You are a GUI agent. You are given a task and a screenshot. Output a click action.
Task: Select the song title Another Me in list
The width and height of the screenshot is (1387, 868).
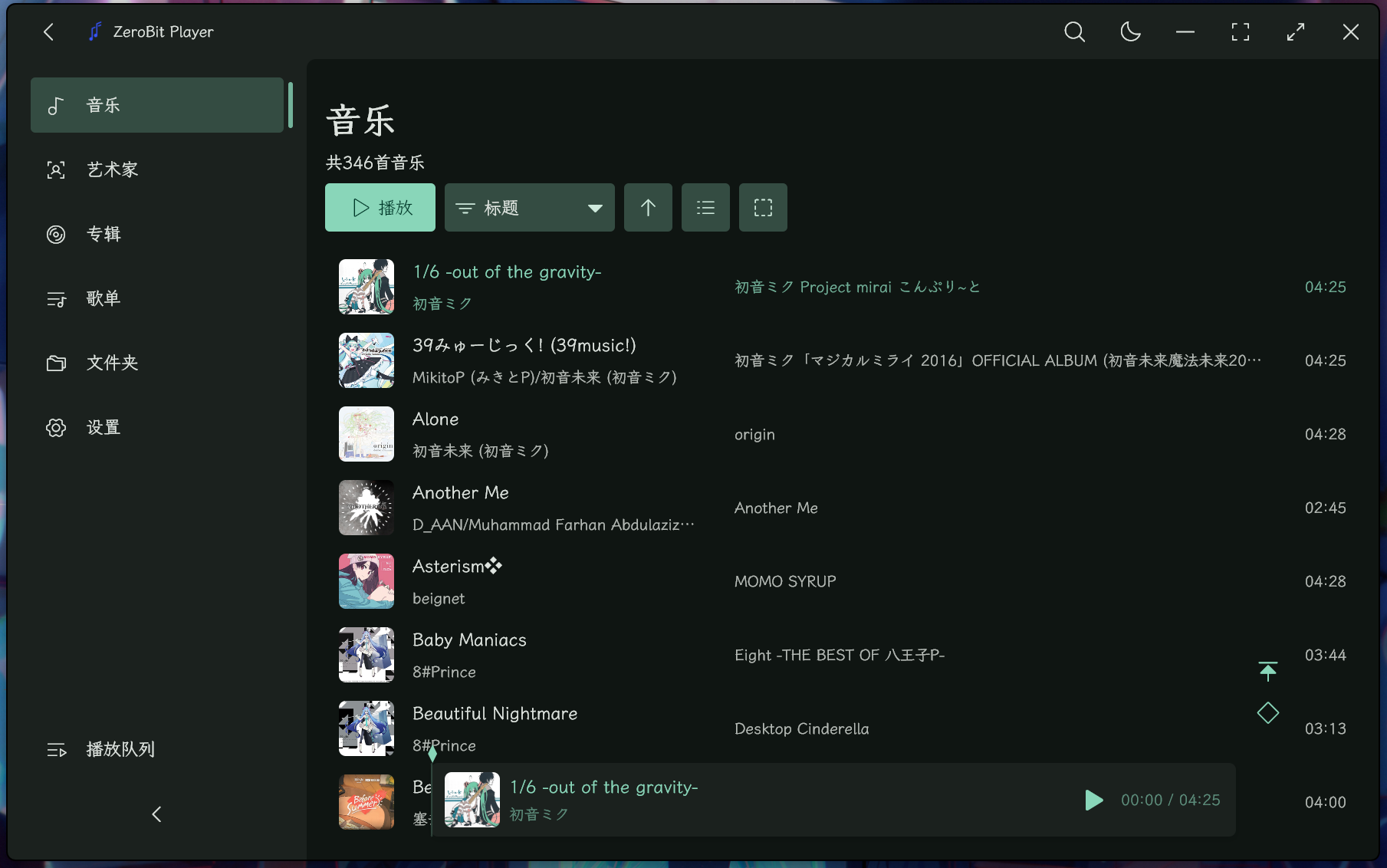point(461,493)
